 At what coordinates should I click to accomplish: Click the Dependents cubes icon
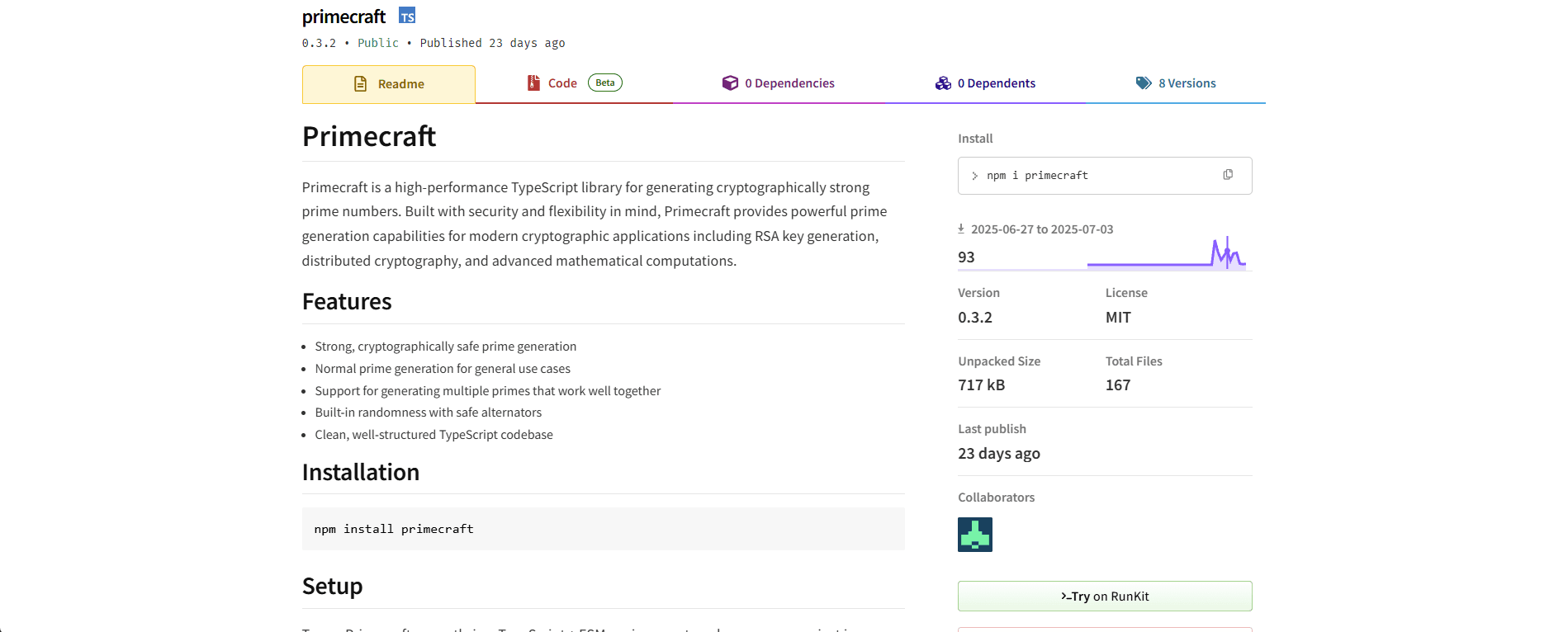pyautogui.click(x=943, y=83)
